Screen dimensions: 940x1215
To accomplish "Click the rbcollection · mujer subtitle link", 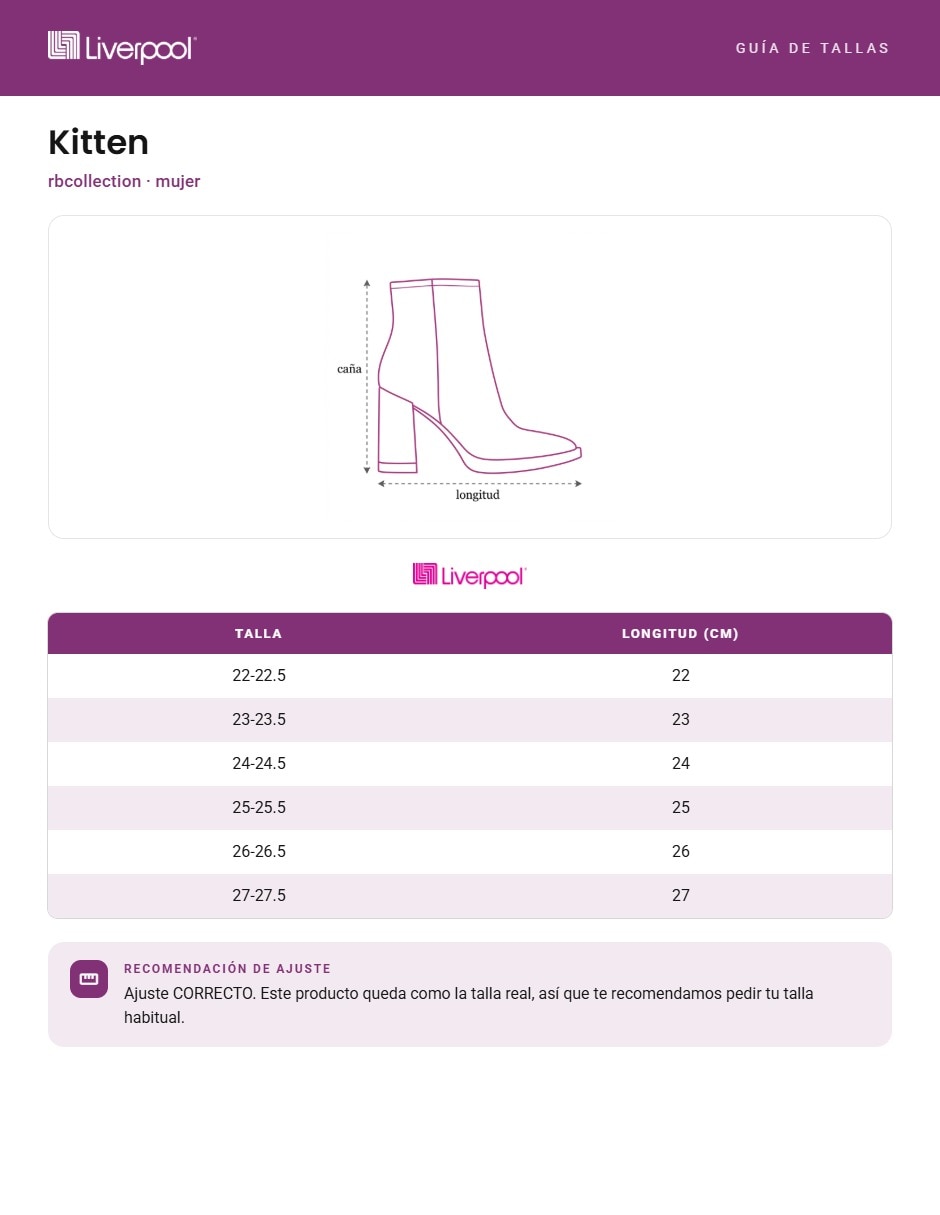I will click(124, 181).
